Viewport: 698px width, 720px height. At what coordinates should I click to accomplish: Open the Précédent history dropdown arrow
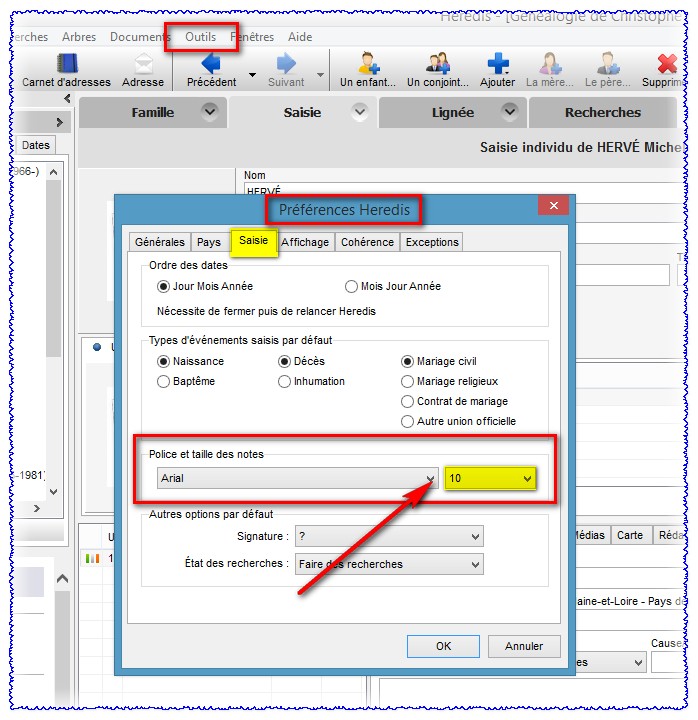(252, 74)
